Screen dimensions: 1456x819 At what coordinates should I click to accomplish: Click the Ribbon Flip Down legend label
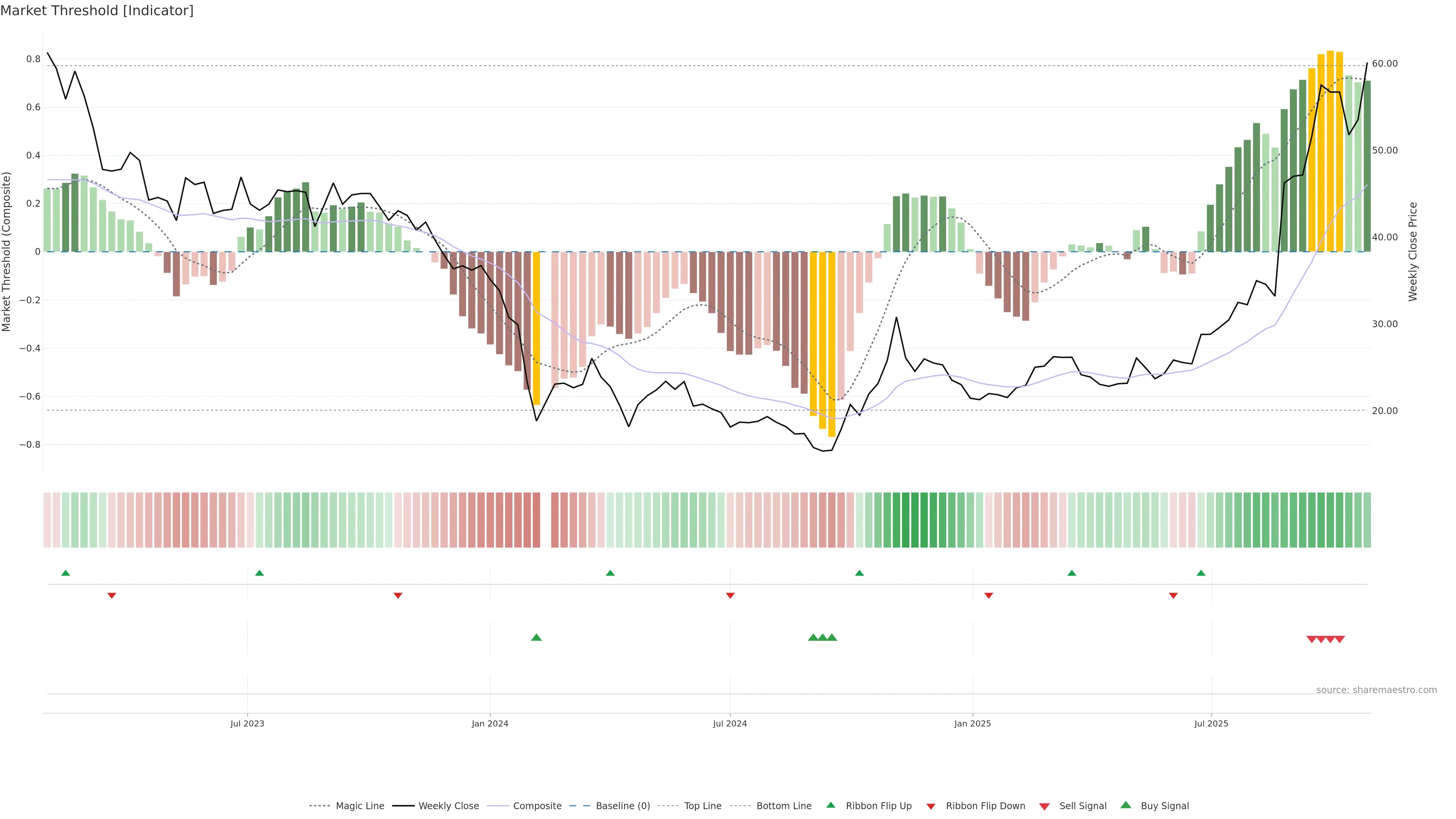(985, 806)
